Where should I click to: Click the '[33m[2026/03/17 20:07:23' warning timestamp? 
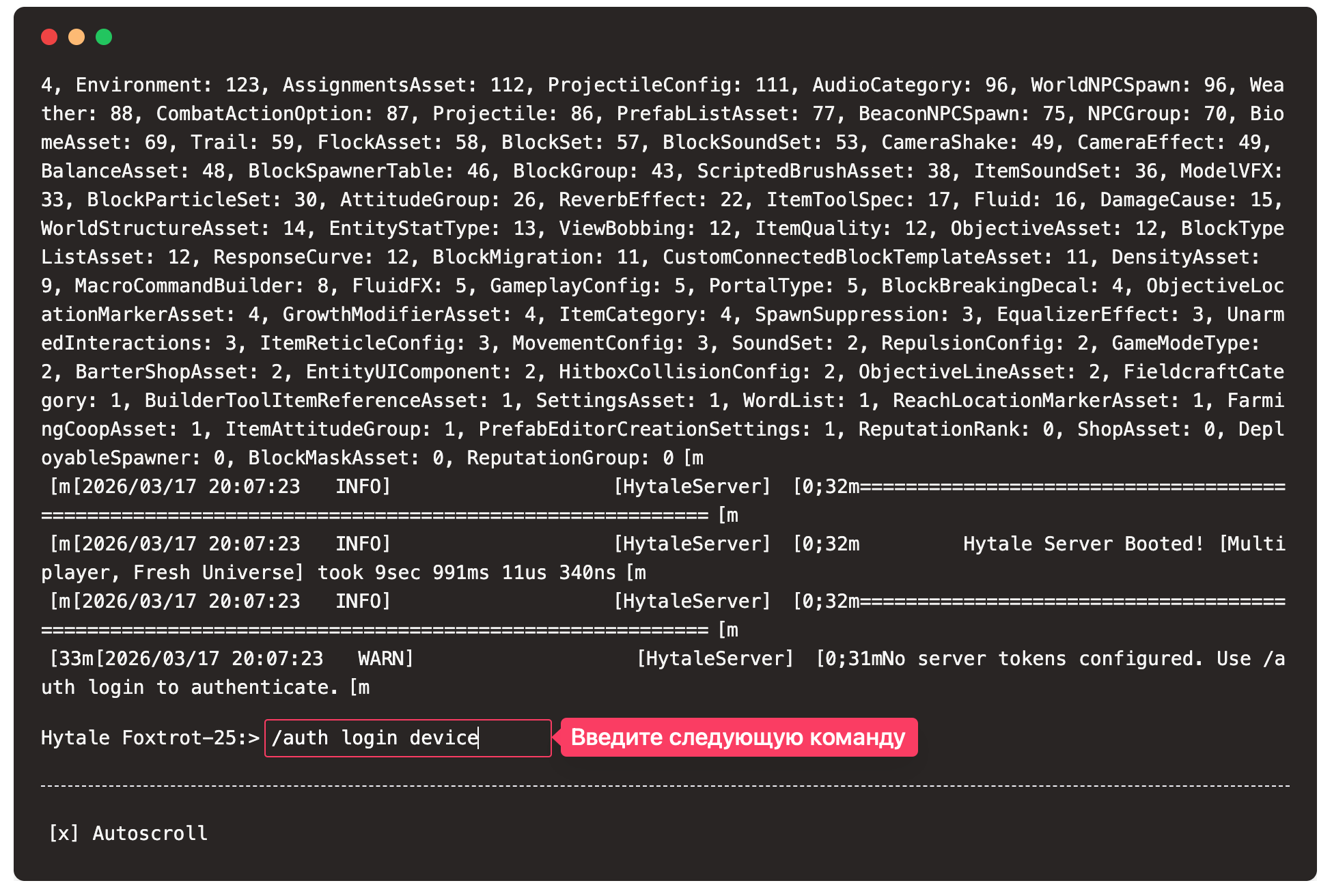coord(186,659)
